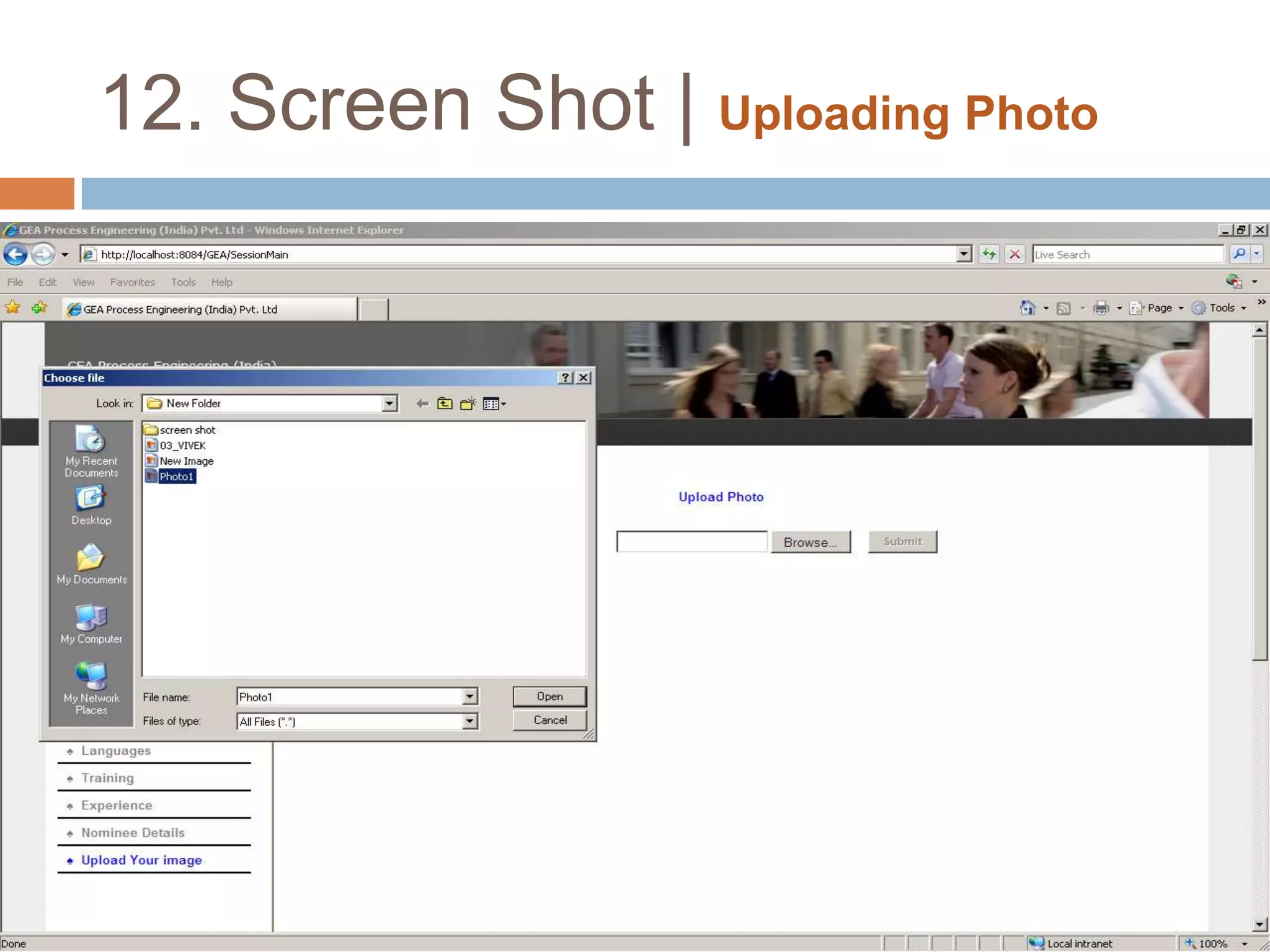Click the RSS Feeds icon

tap(1064, 308)
